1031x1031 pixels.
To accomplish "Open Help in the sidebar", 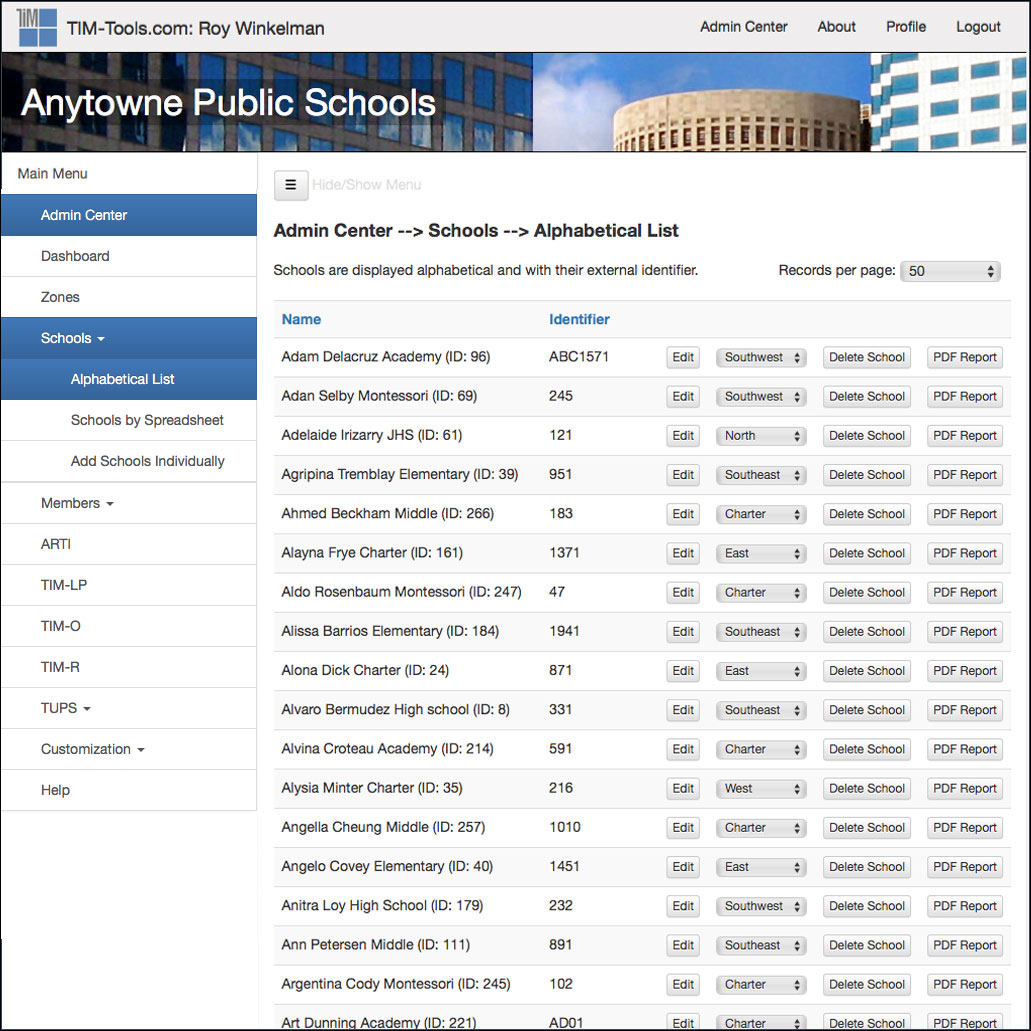I will pyautogui.click(x=129, y=790).
